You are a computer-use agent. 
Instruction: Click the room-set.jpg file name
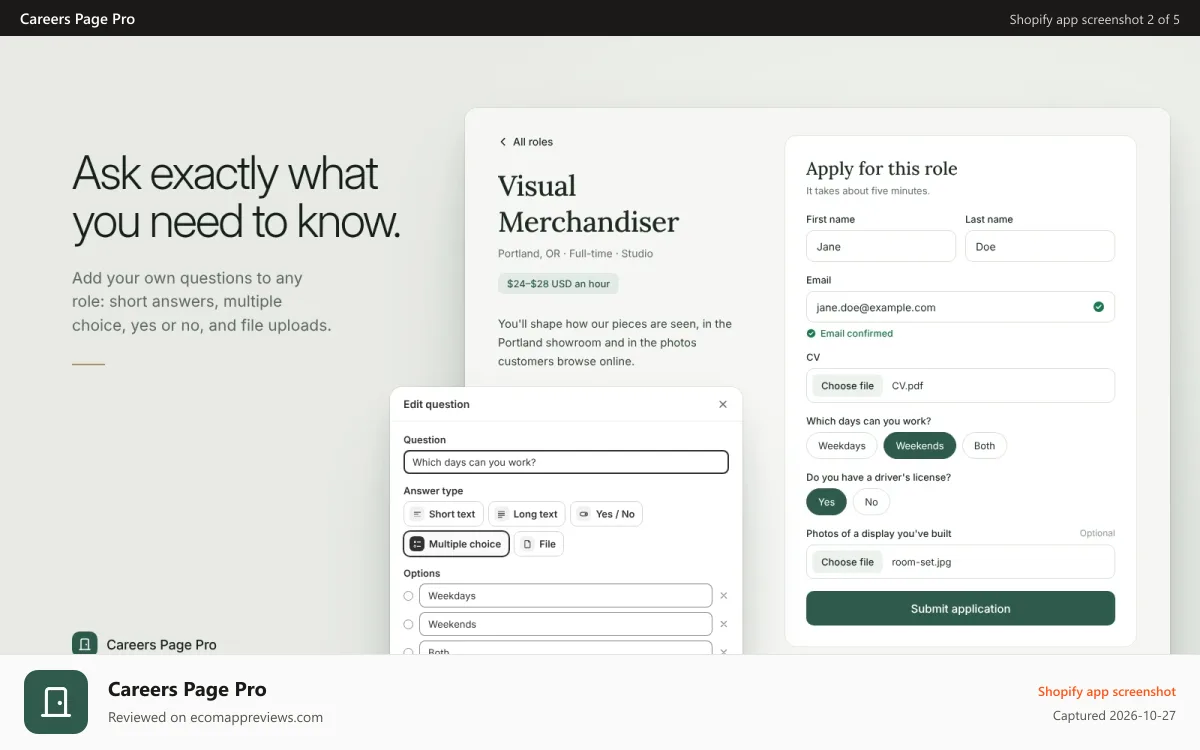(921, 562)
